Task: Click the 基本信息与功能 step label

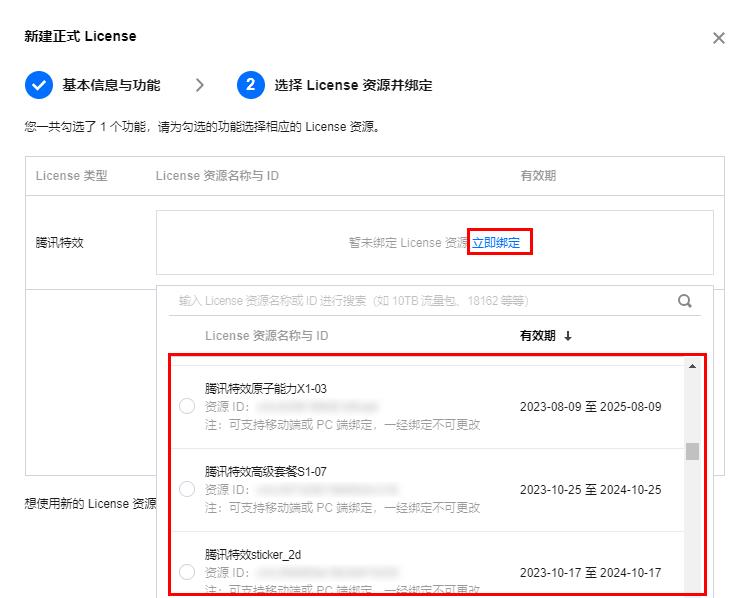Action: click(x=111, y=85)
